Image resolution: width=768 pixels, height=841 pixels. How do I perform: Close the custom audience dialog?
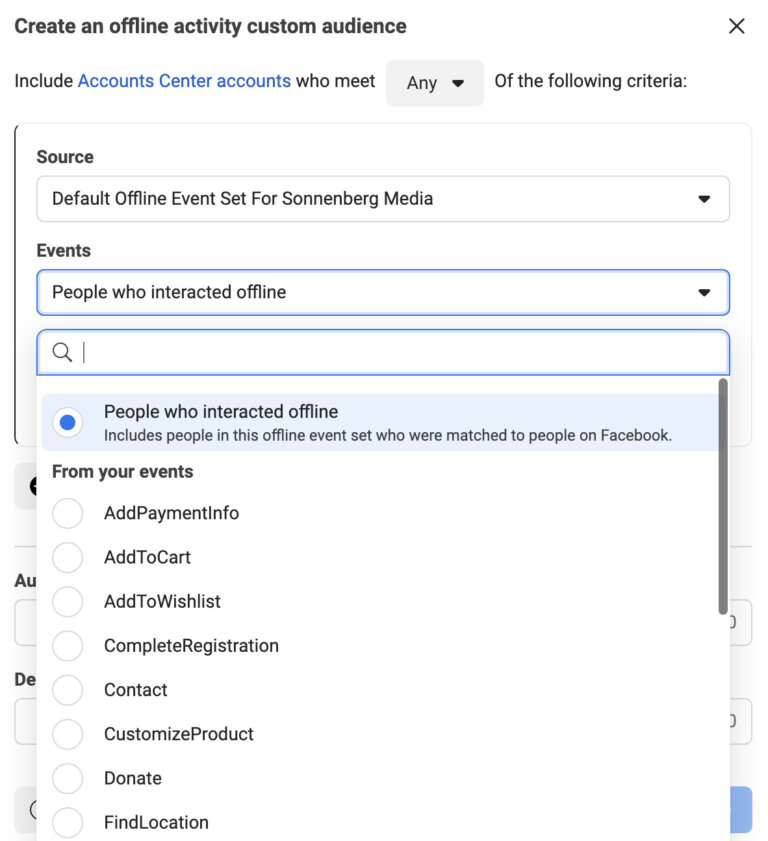click(737, 27)
